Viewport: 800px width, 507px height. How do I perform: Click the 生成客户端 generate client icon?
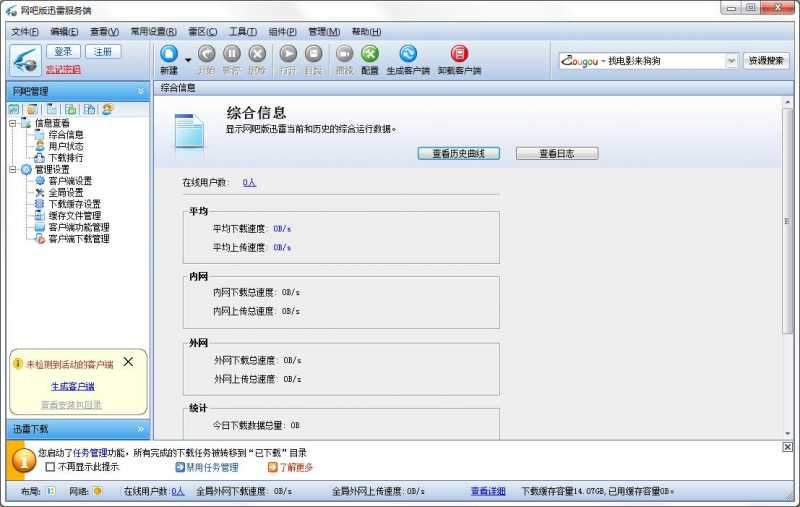tap(408, 54)
